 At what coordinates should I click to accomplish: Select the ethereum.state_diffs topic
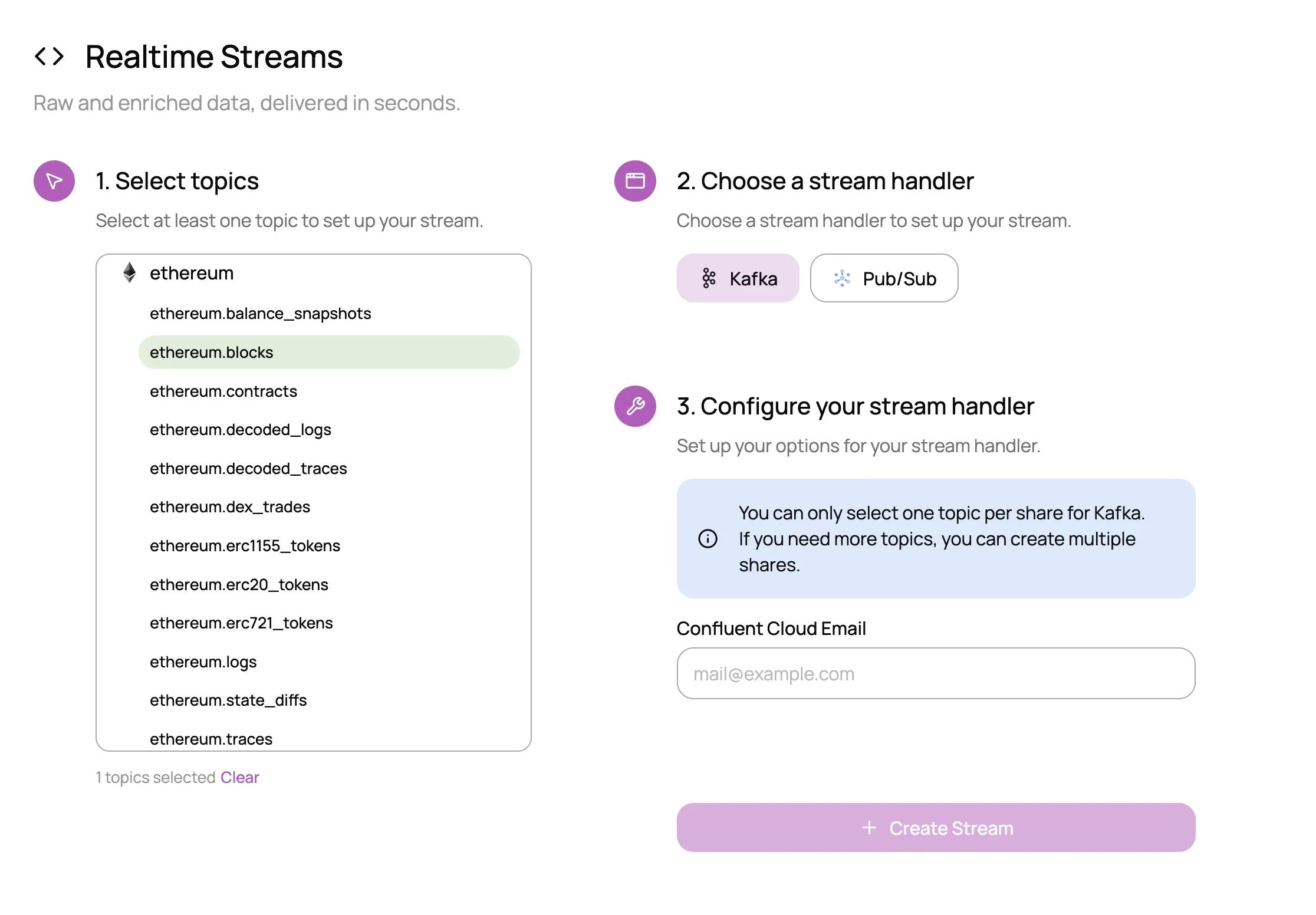(x=228, y=700)
